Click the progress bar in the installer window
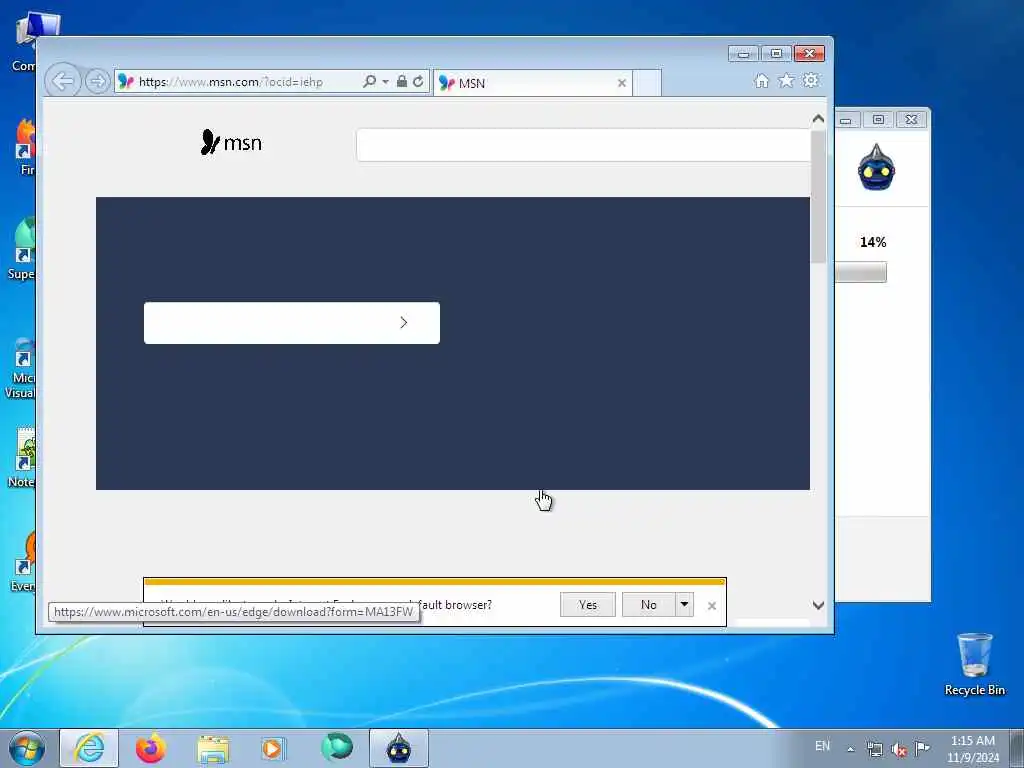Image resolution: width=1024 pixels, height=768 pixels. tap(861, 272)
